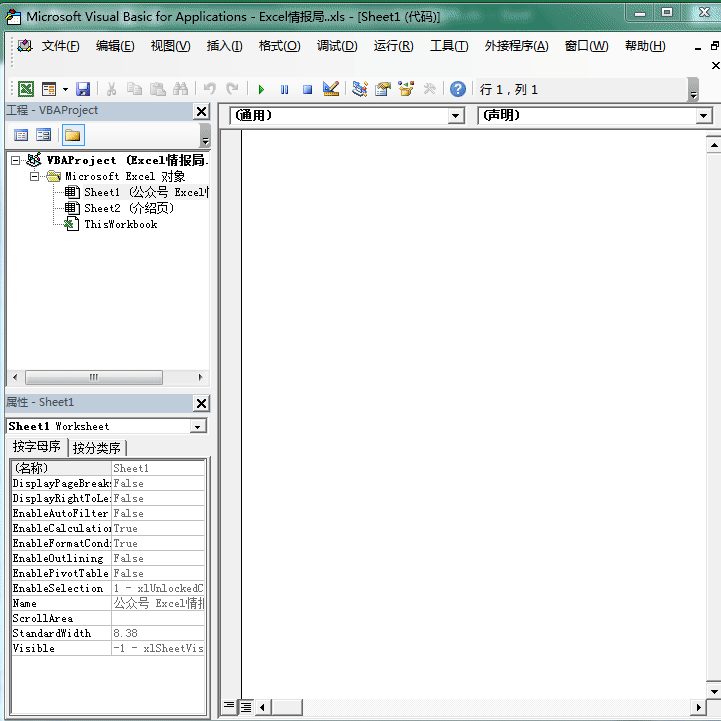Image resolution: width=721 pixels, height=721 pixels.
Task: Open the 窗口(W) menu
Action: [x=586, y=46]
